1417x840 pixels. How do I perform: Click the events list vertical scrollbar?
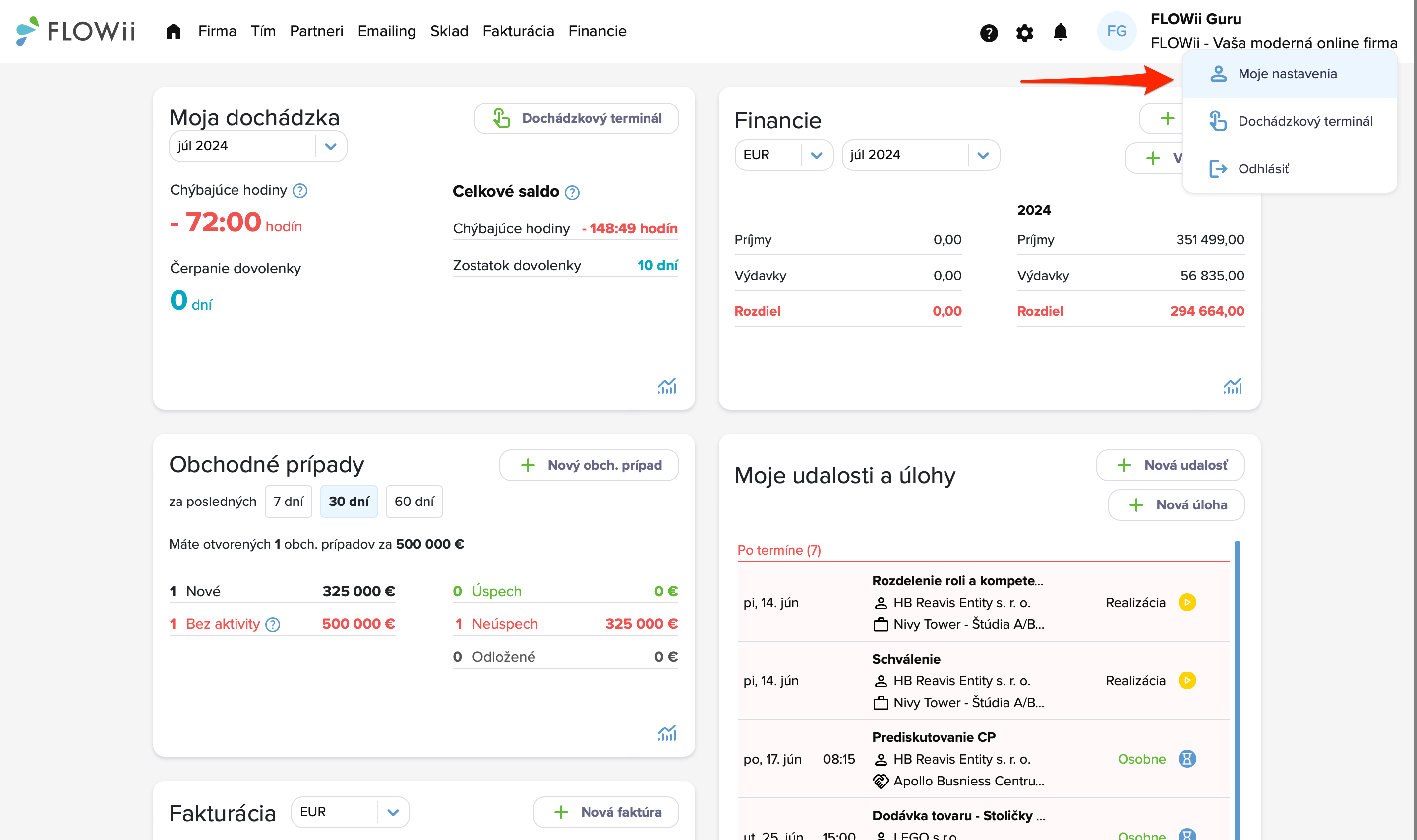(1237, 690)
